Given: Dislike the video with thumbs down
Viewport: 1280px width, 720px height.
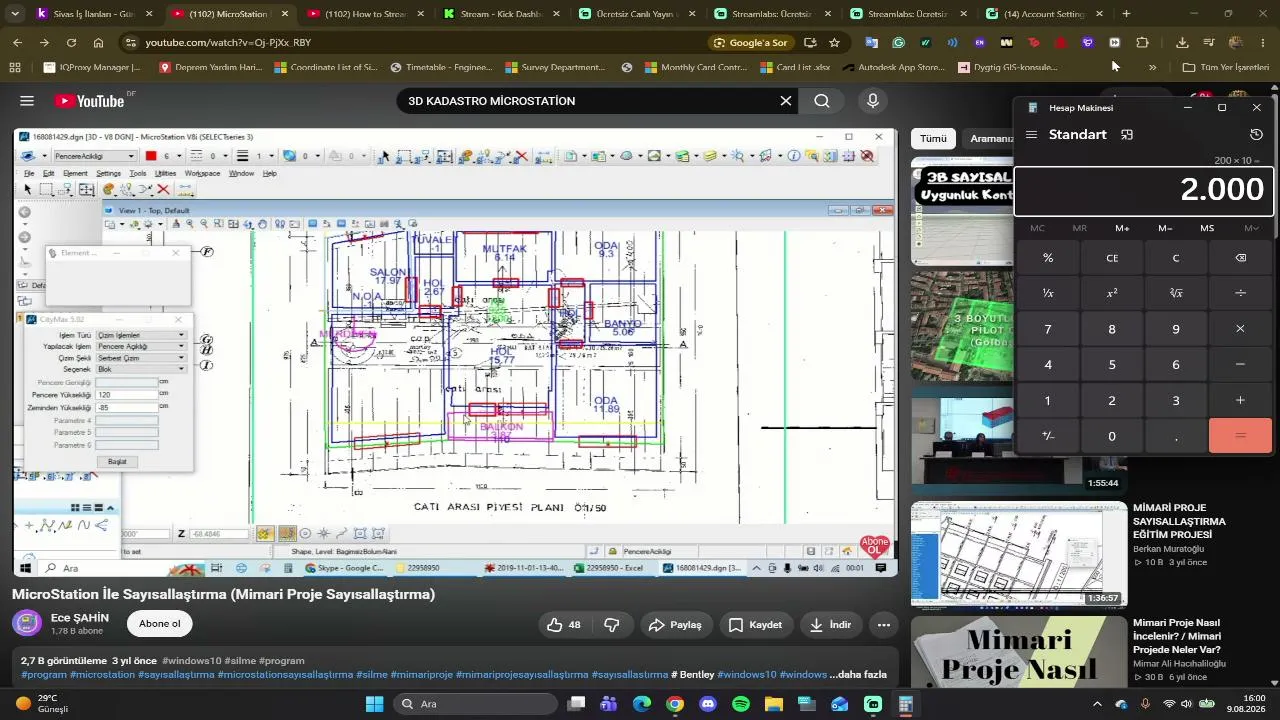Looking at the screenshot, I should [612, 625].
